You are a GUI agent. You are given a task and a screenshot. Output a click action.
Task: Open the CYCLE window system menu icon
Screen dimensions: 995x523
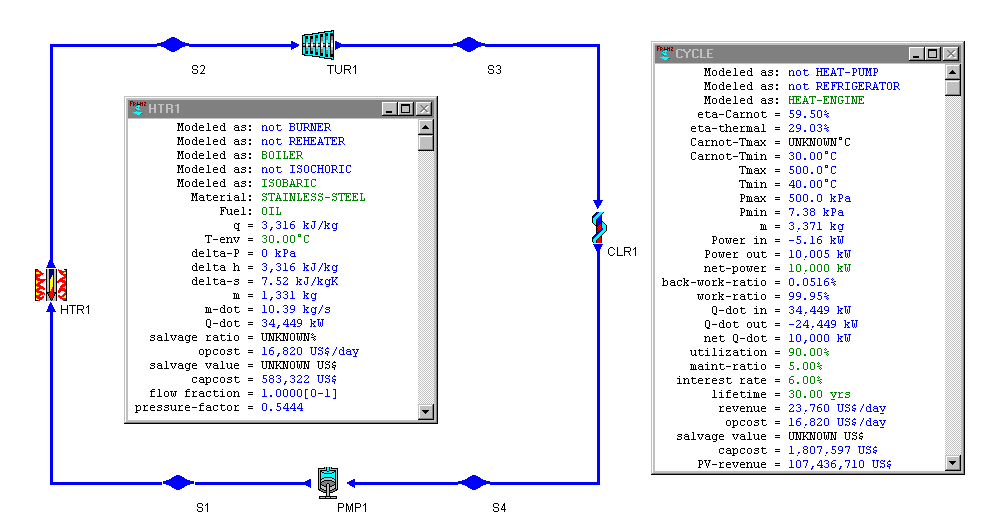tap(663, 53)
